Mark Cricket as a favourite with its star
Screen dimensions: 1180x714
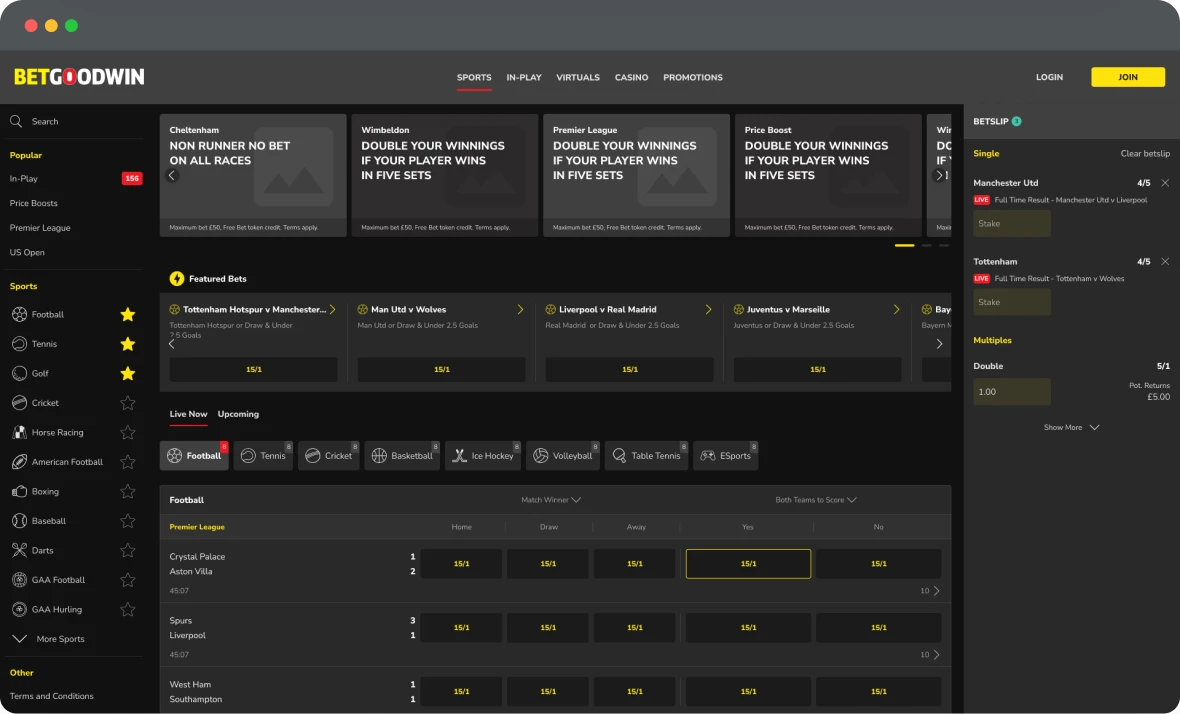click(x=128, y=403)
